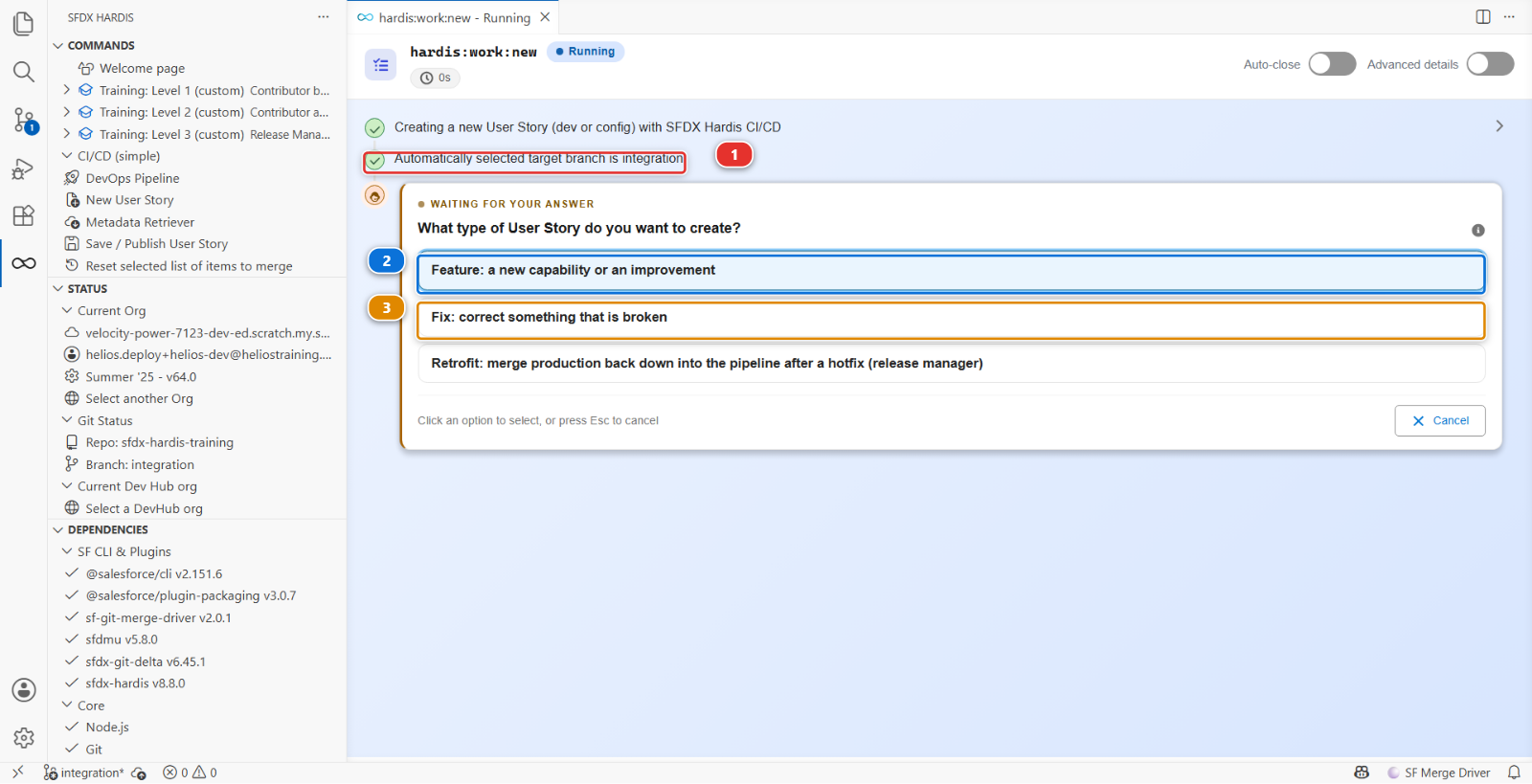Click the Cancel button
The height and width of the screenshot is (784, 1532).
[1440, 420]
